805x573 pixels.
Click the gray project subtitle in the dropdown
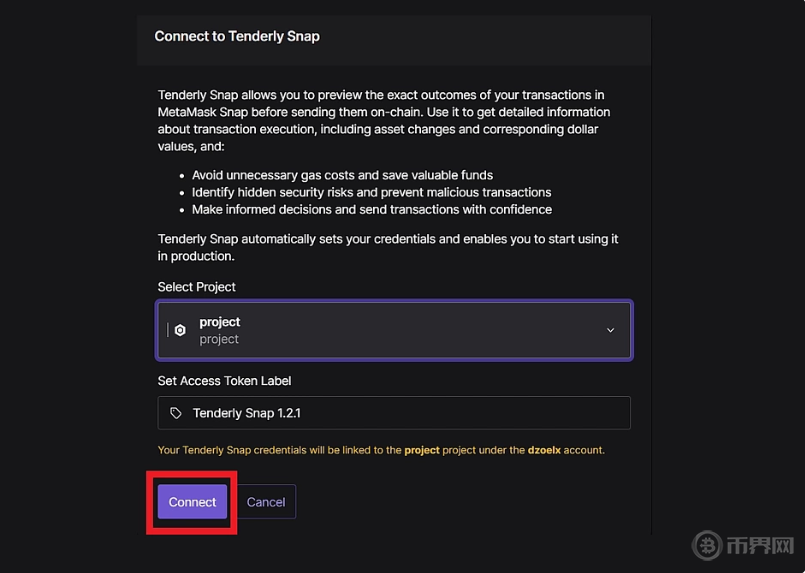[x=219, y=339]
